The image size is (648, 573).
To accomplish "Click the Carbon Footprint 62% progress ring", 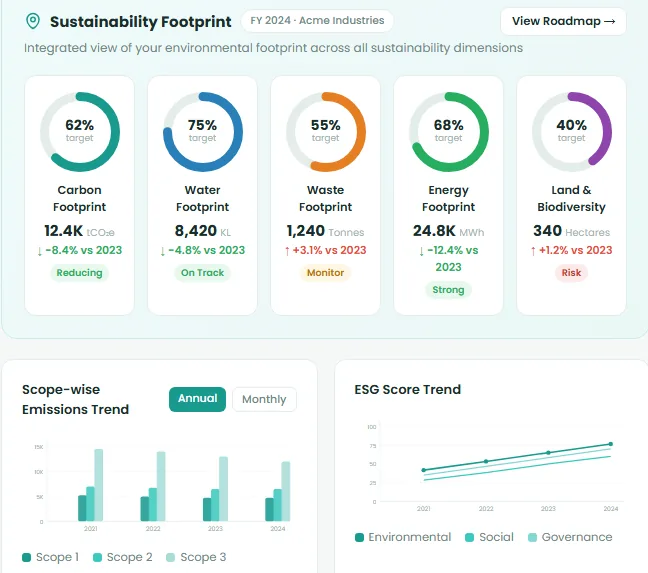I will [80, 132].
